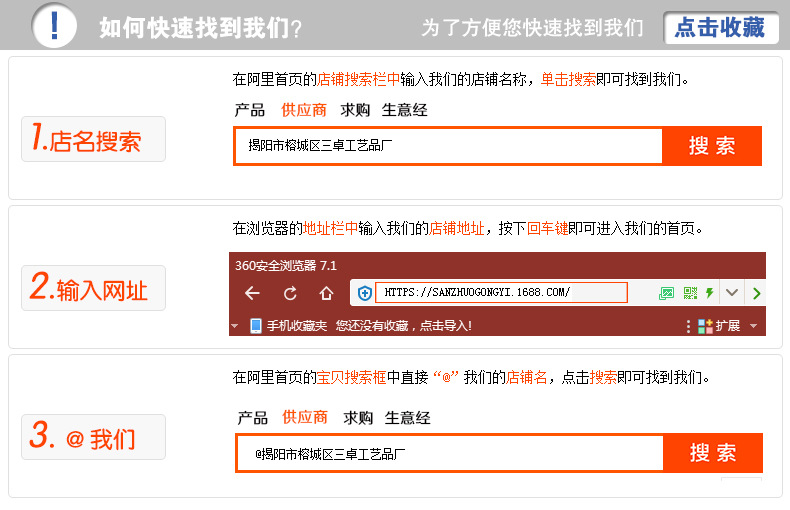
Task: Click orange text 宝贝搜索框
Action: [352, 377]
